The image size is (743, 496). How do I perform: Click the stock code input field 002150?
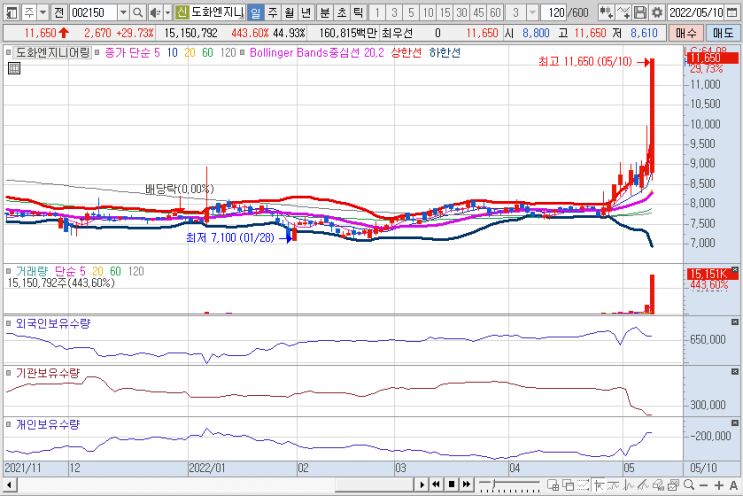[93, 13]
